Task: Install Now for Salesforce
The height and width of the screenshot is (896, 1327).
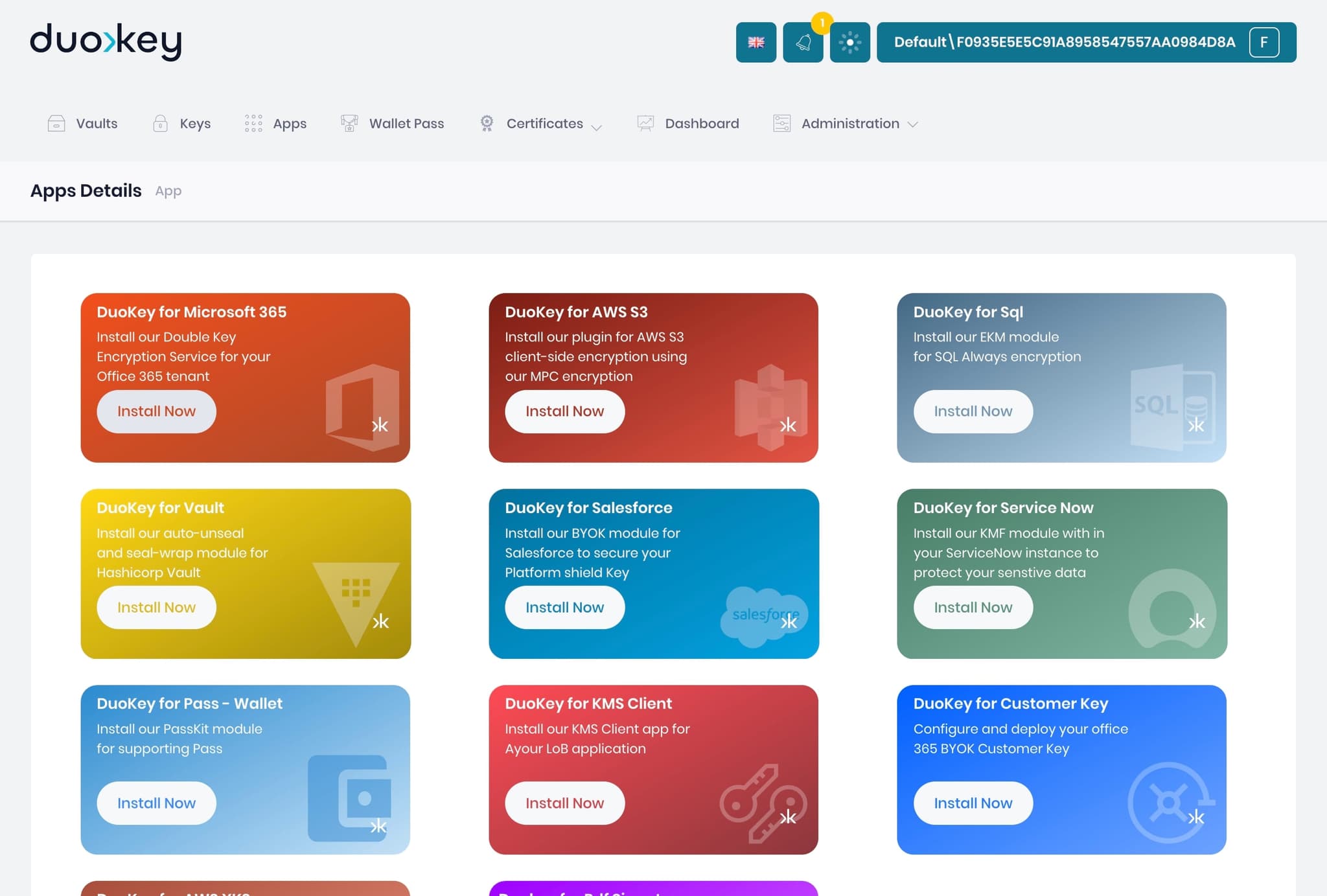Action: (x=564, y=607)
